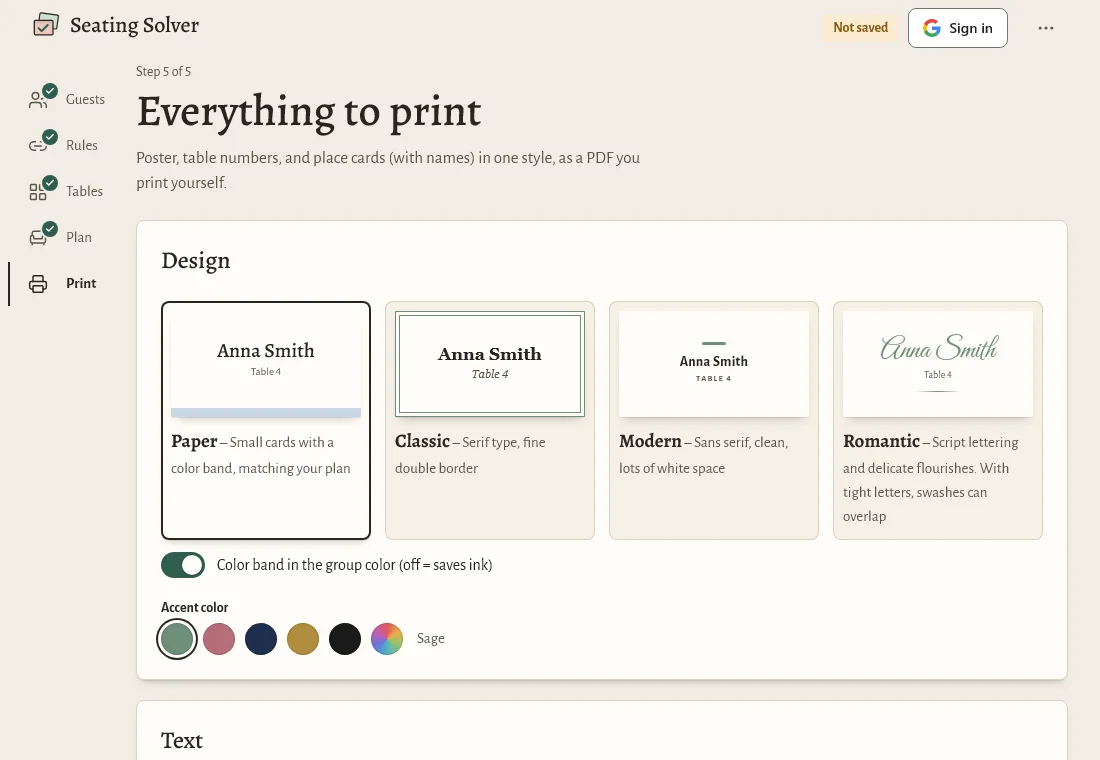
Task: Choose the black accent color
Action: (345, 639)
